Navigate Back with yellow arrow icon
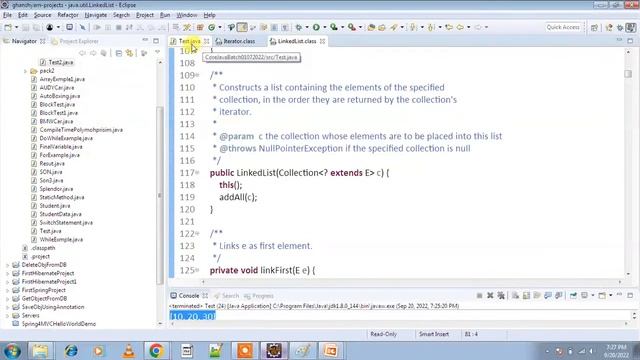640x360 pixels. click(460, 27)
